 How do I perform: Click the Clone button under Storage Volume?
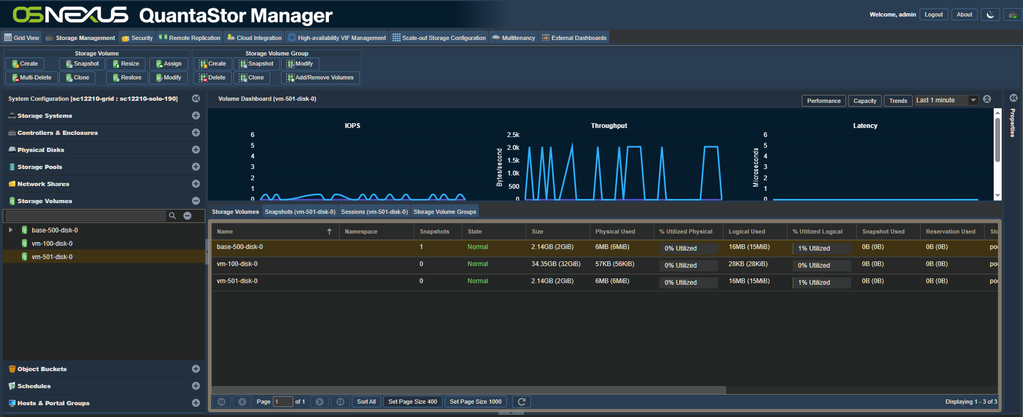point(77,78)
